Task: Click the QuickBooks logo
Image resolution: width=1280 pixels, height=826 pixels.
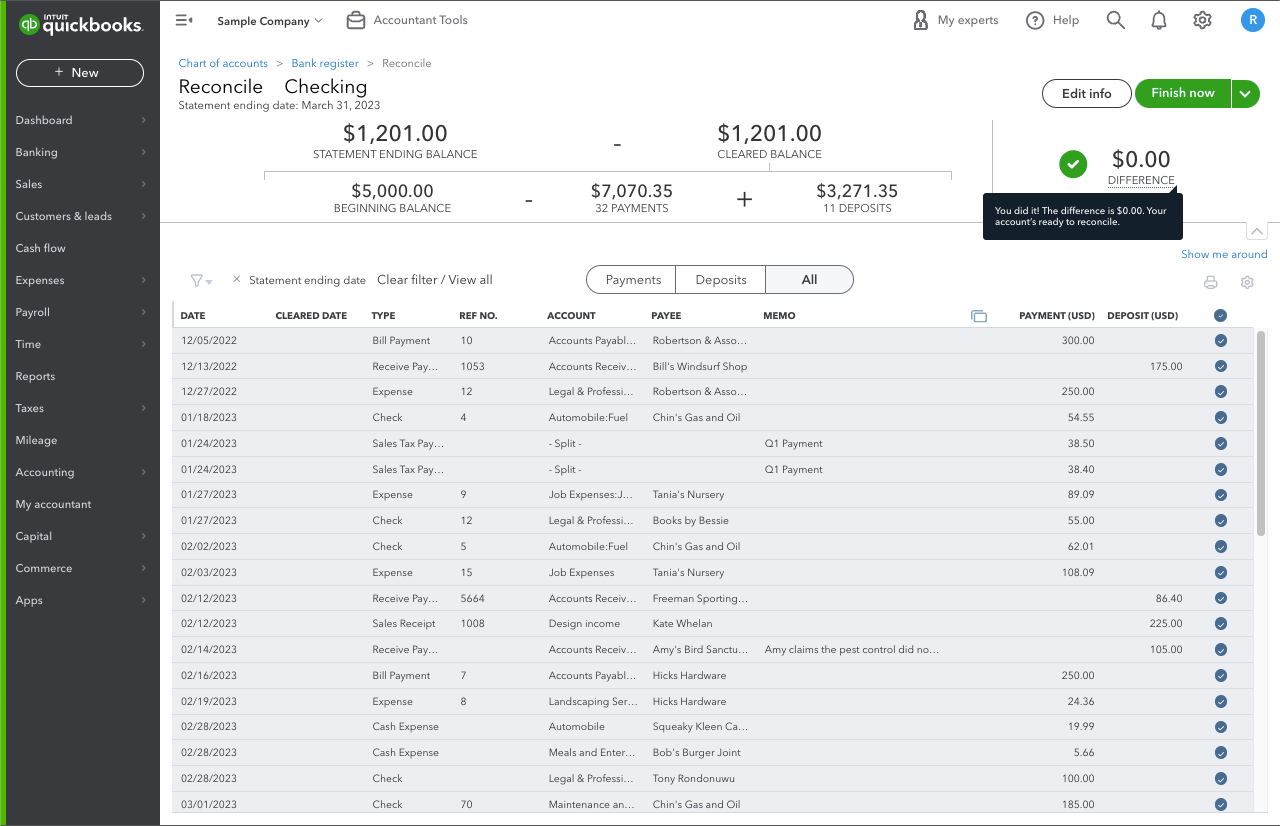Action: pyautogui.click(x=81, y=25)
